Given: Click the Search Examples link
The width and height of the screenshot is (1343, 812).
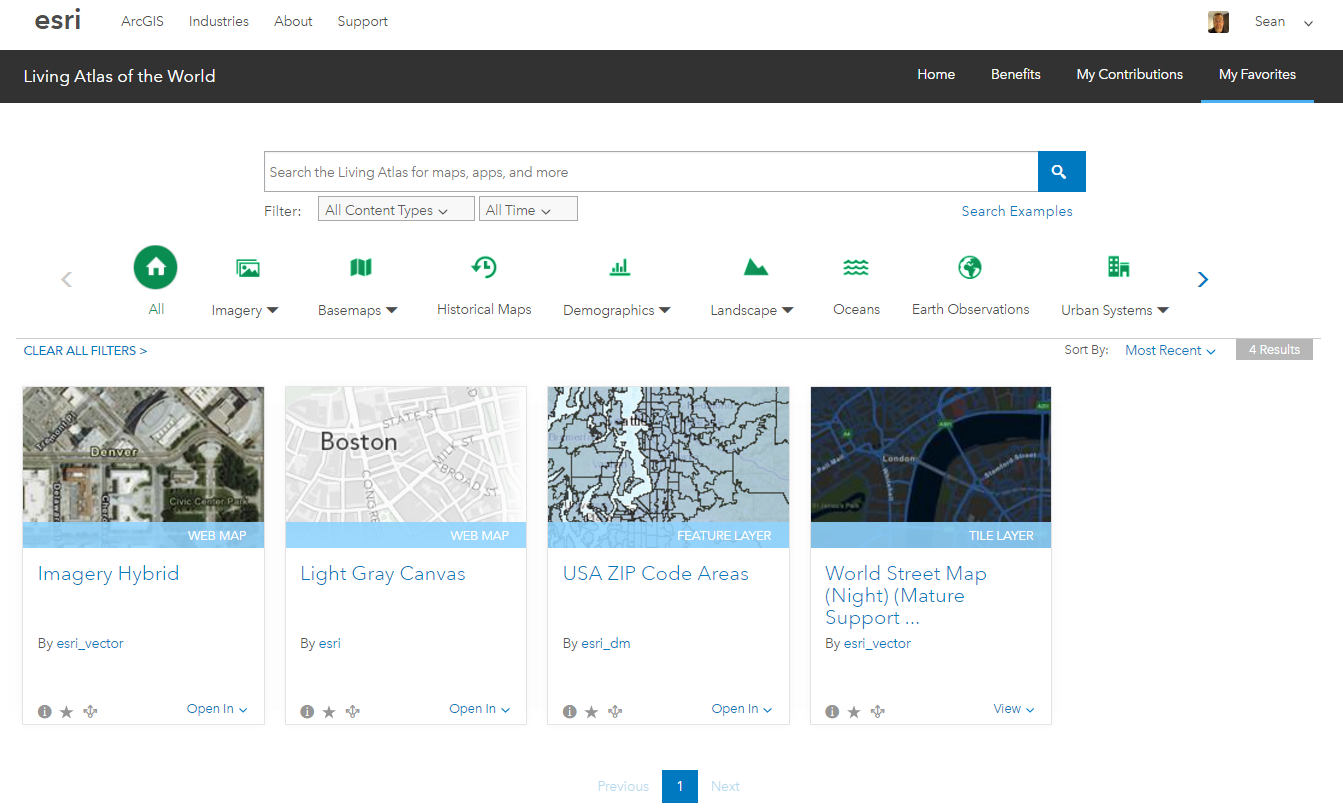Looking at the screenshot, I should point(1017,211).
